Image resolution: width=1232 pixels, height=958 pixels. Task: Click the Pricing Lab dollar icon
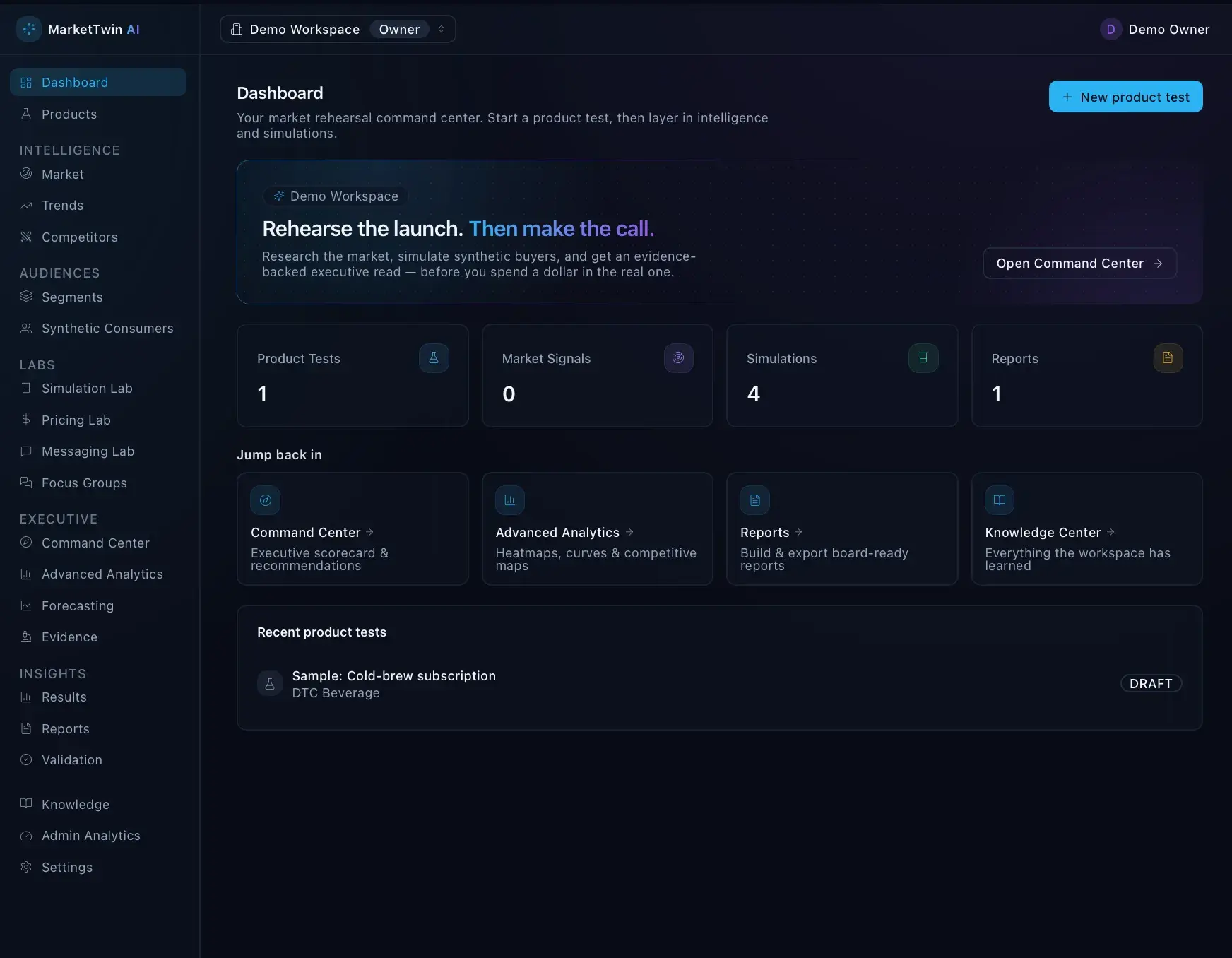click(26, 420)
